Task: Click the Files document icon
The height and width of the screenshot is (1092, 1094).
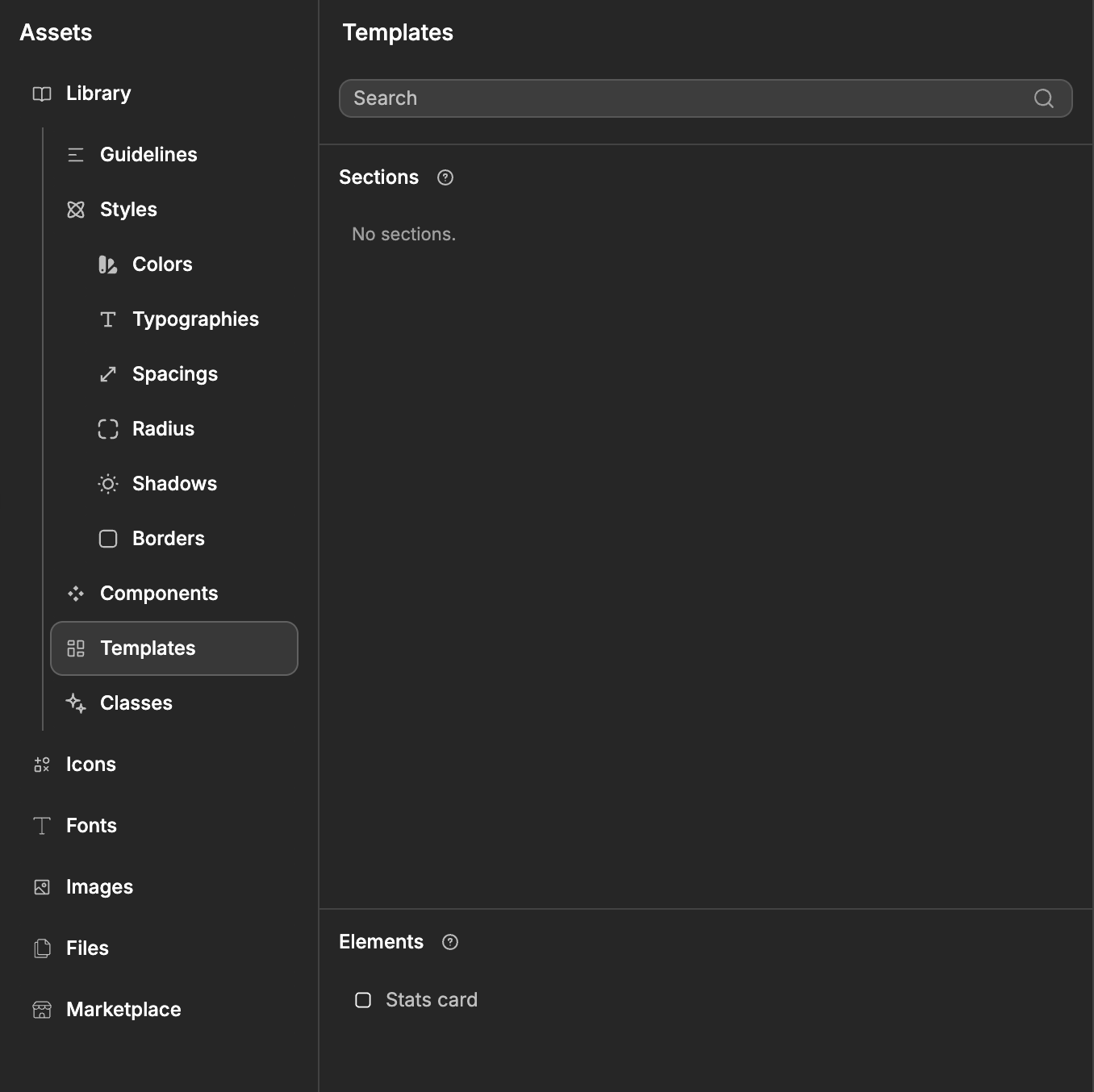Action: [42, 948]
